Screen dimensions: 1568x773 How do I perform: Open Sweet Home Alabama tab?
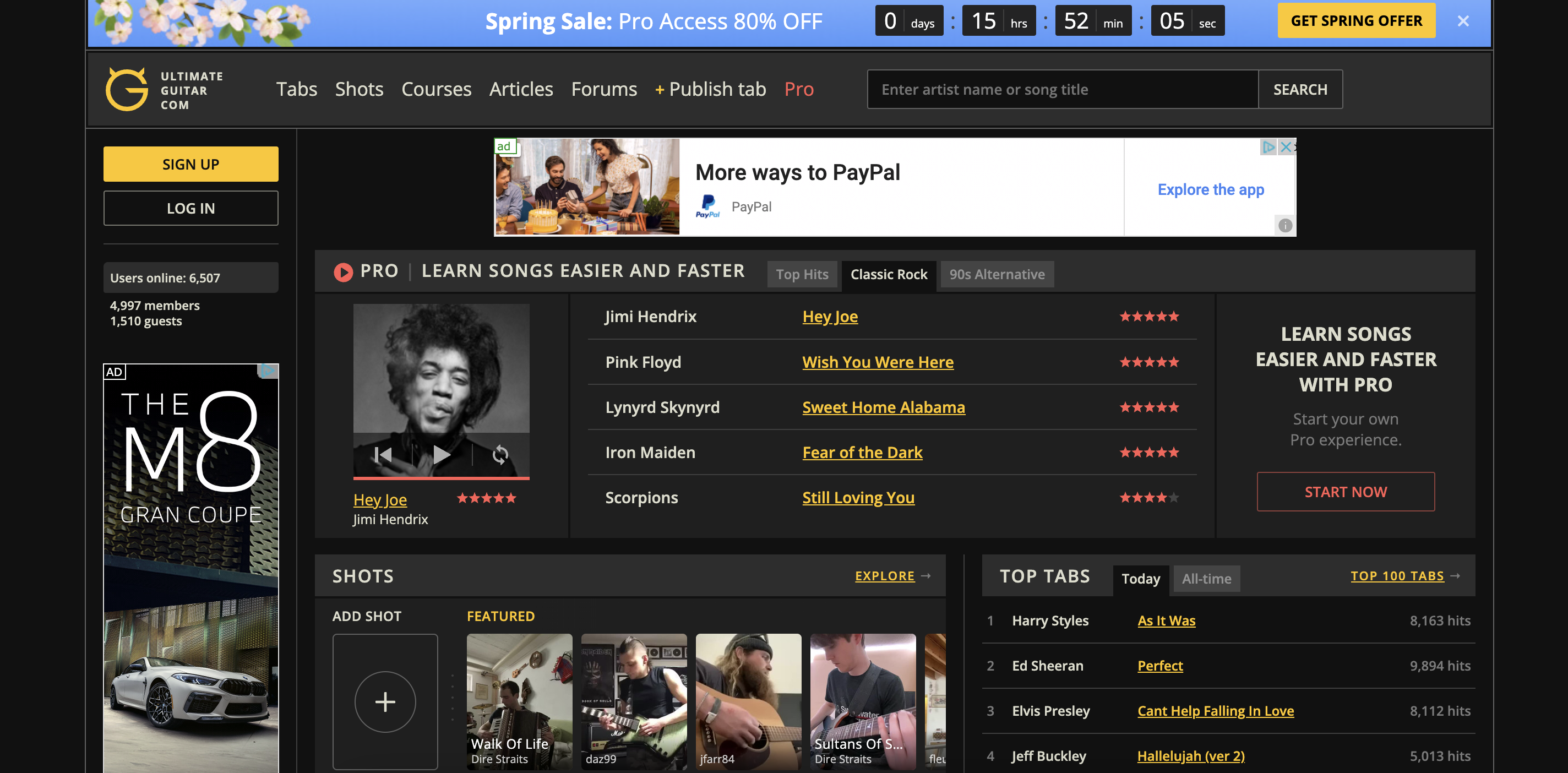coord(883,407)
